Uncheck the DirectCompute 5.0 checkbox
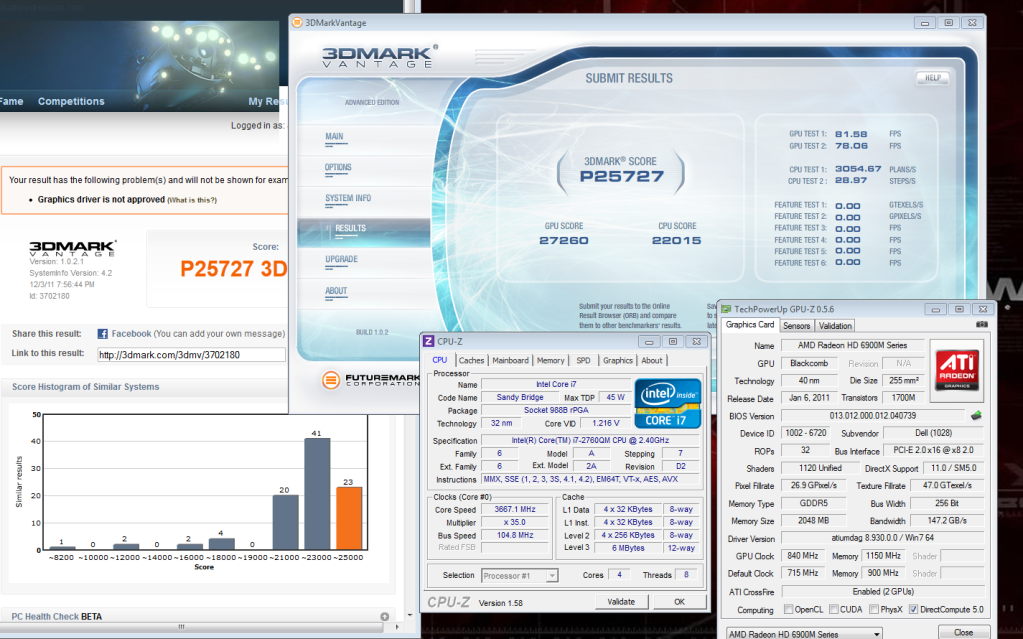 coord(915,609)
